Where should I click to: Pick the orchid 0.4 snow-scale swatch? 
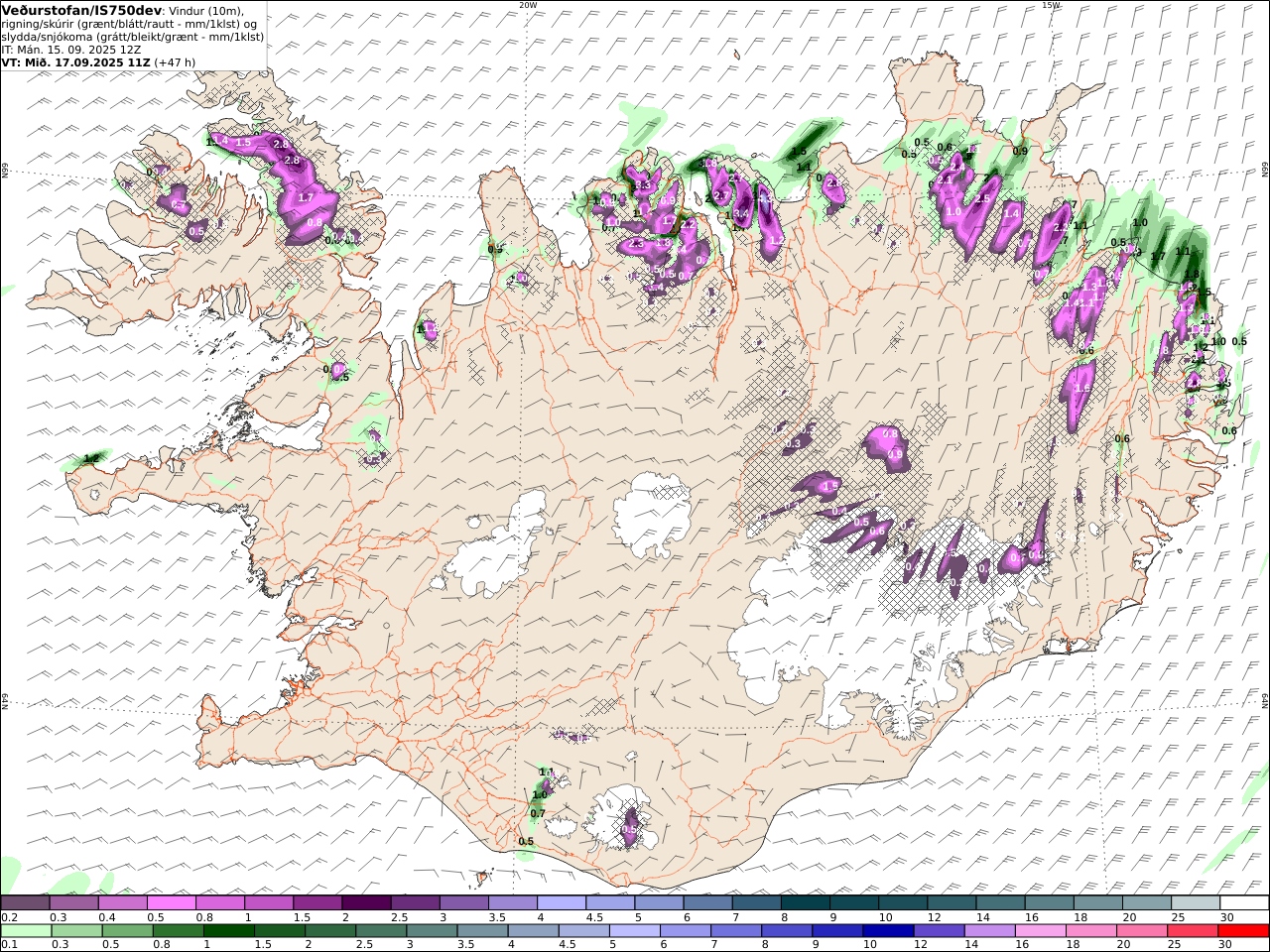tap(123, 903)
